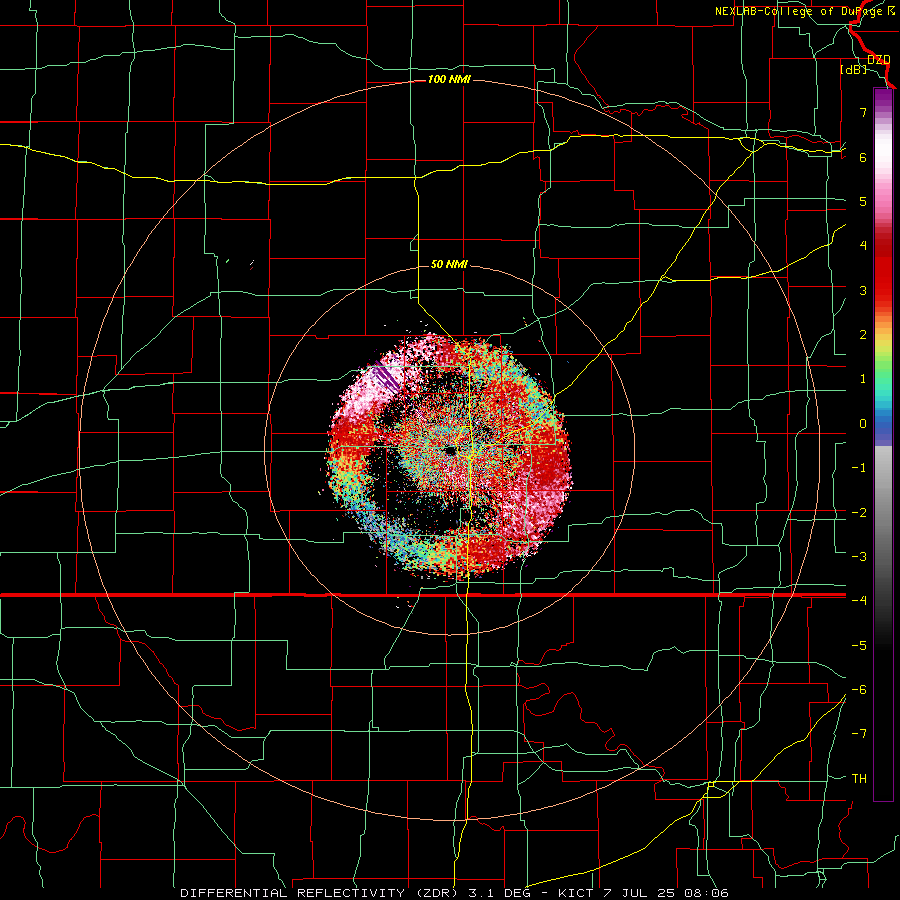The image size is (900, 900).
Task: Select the -1 value on the dB scale
Action: (859, 468)
